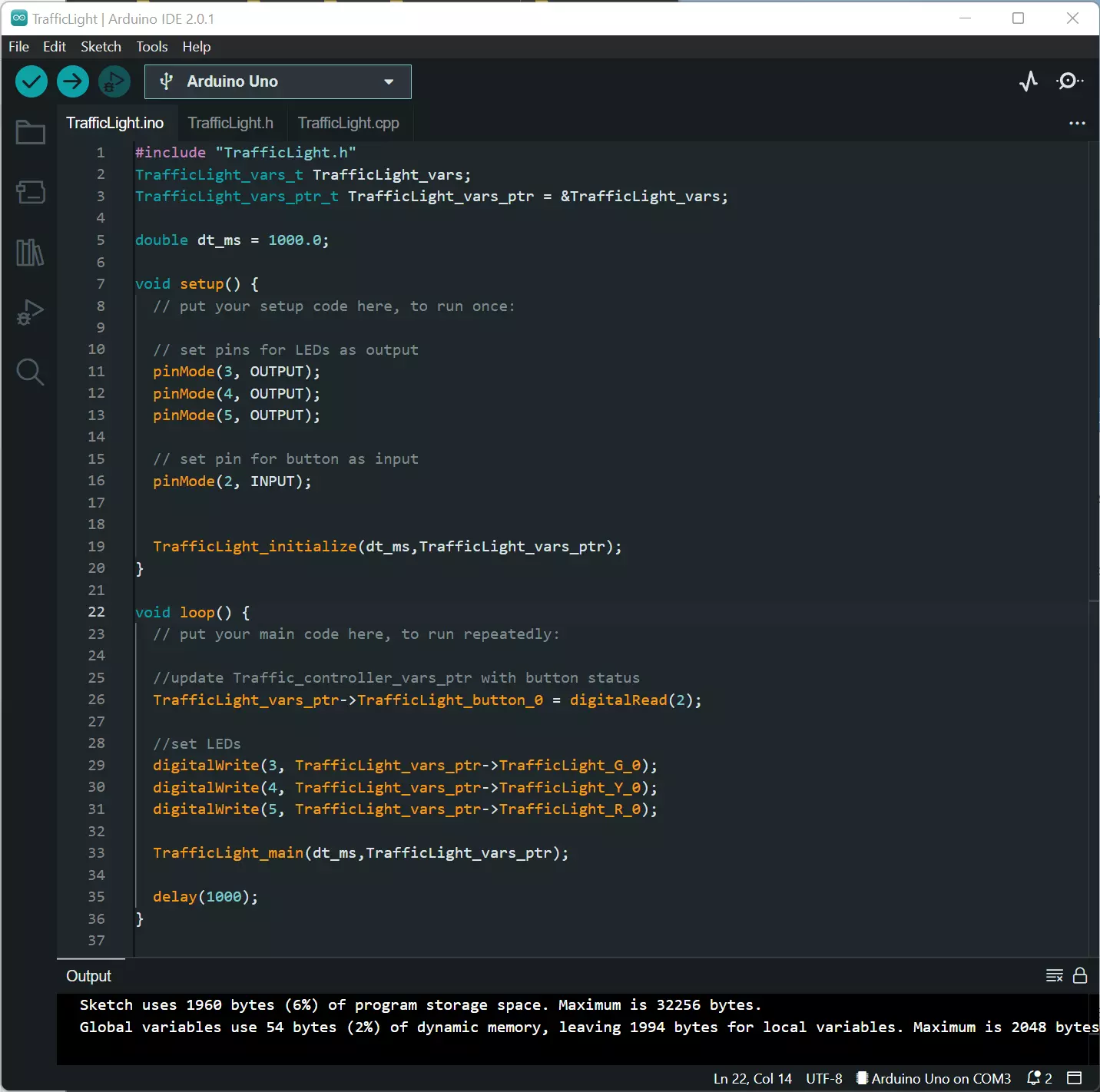
Task: Open the notifications bell in status bar
Action: click(x=1033, y=1078)
